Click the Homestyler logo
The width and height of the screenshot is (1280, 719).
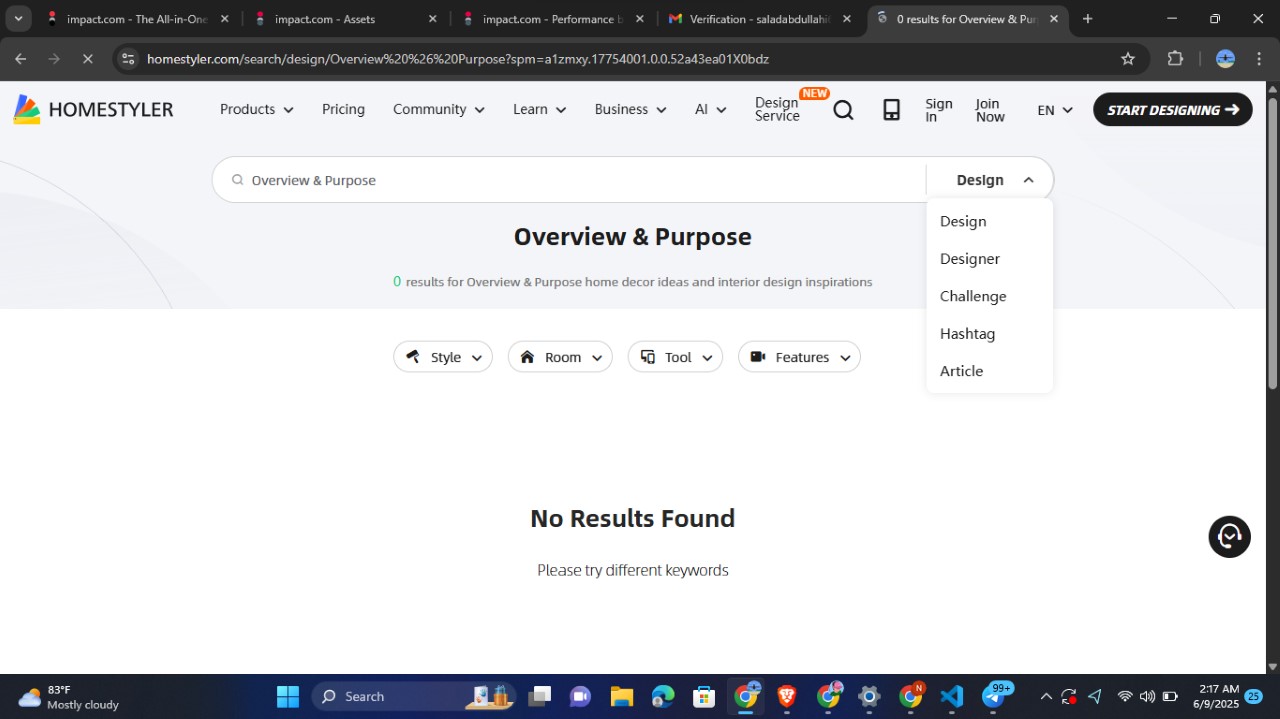coord(93,109)
